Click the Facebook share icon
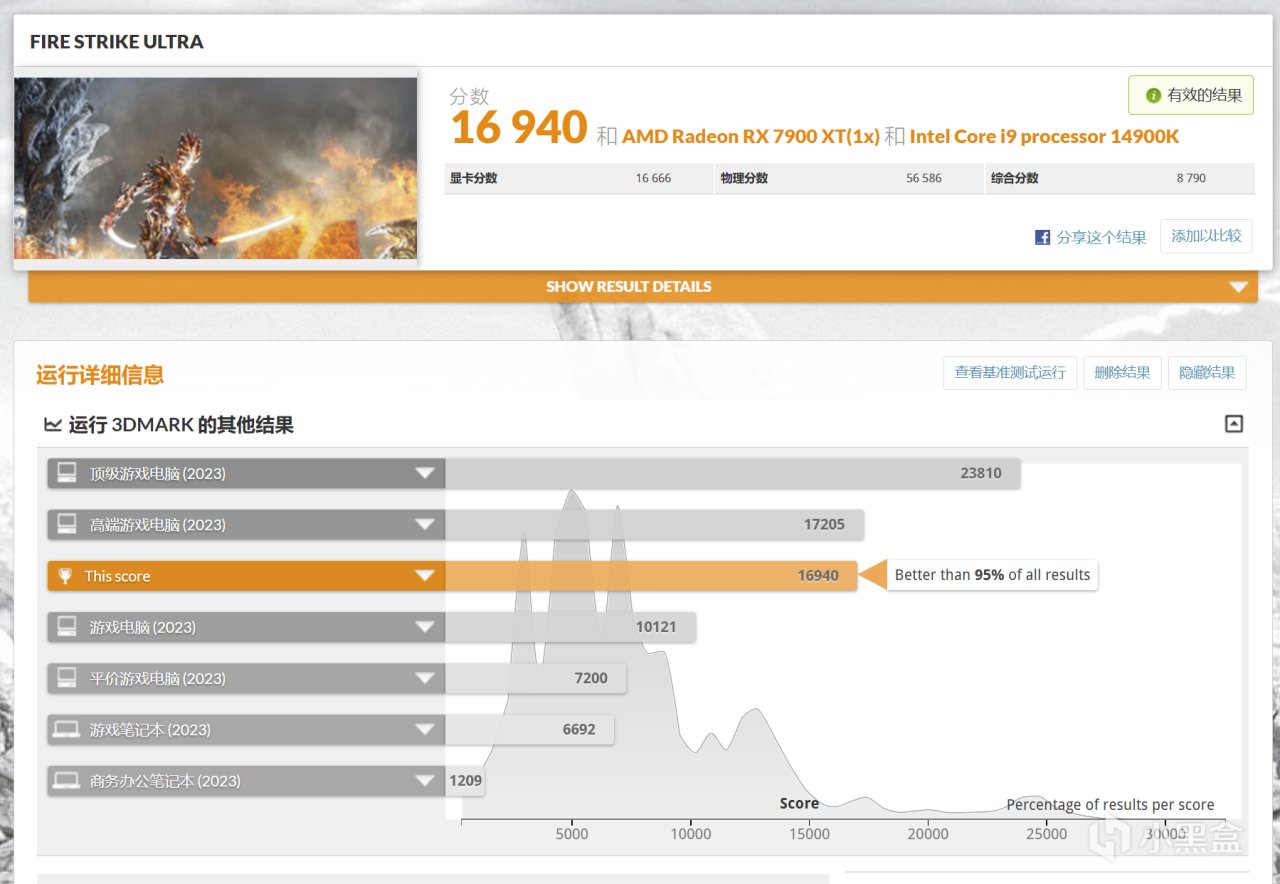This screenshot has width=1280, height=884. pos(1042,237)
